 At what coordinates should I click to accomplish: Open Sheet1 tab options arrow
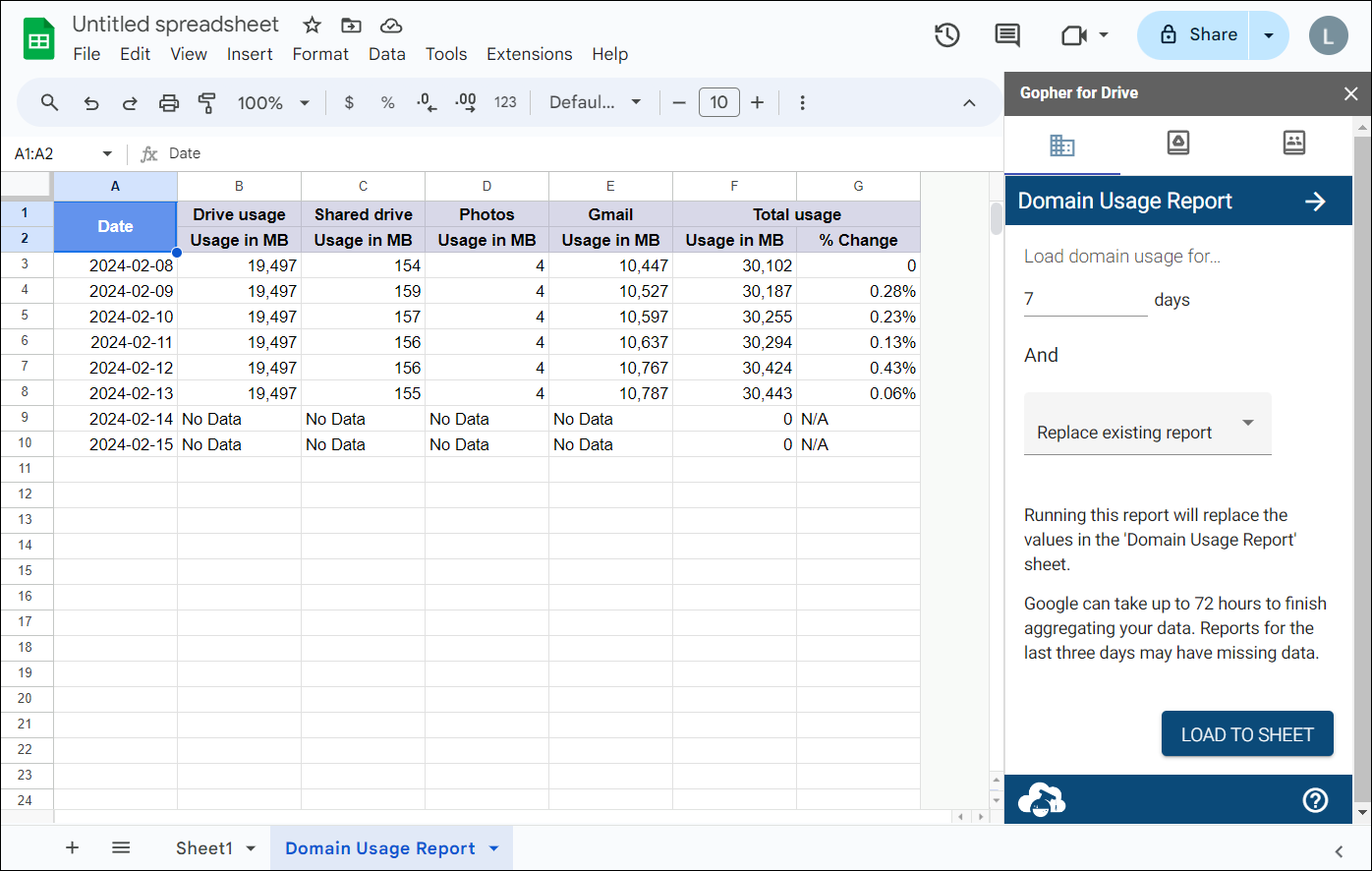point(251,848)
